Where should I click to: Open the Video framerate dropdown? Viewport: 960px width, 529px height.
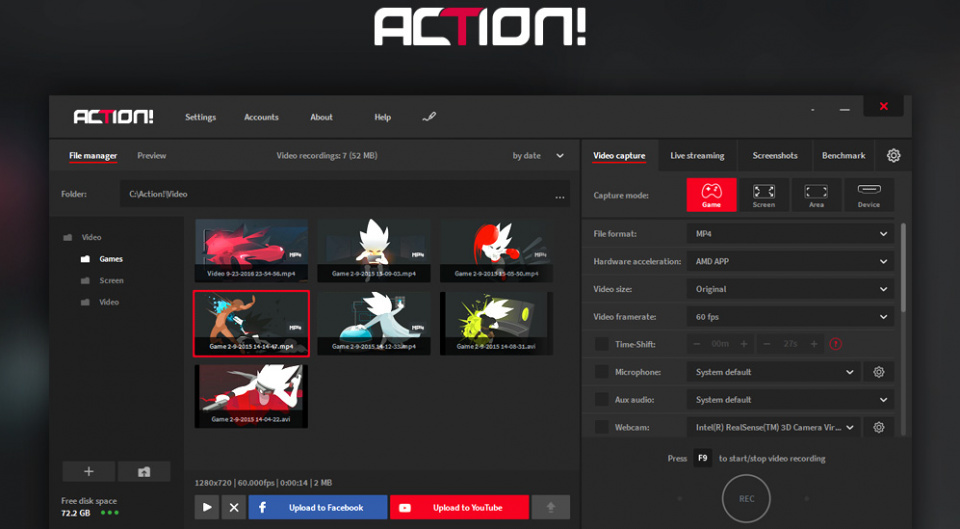coord(790,317)
